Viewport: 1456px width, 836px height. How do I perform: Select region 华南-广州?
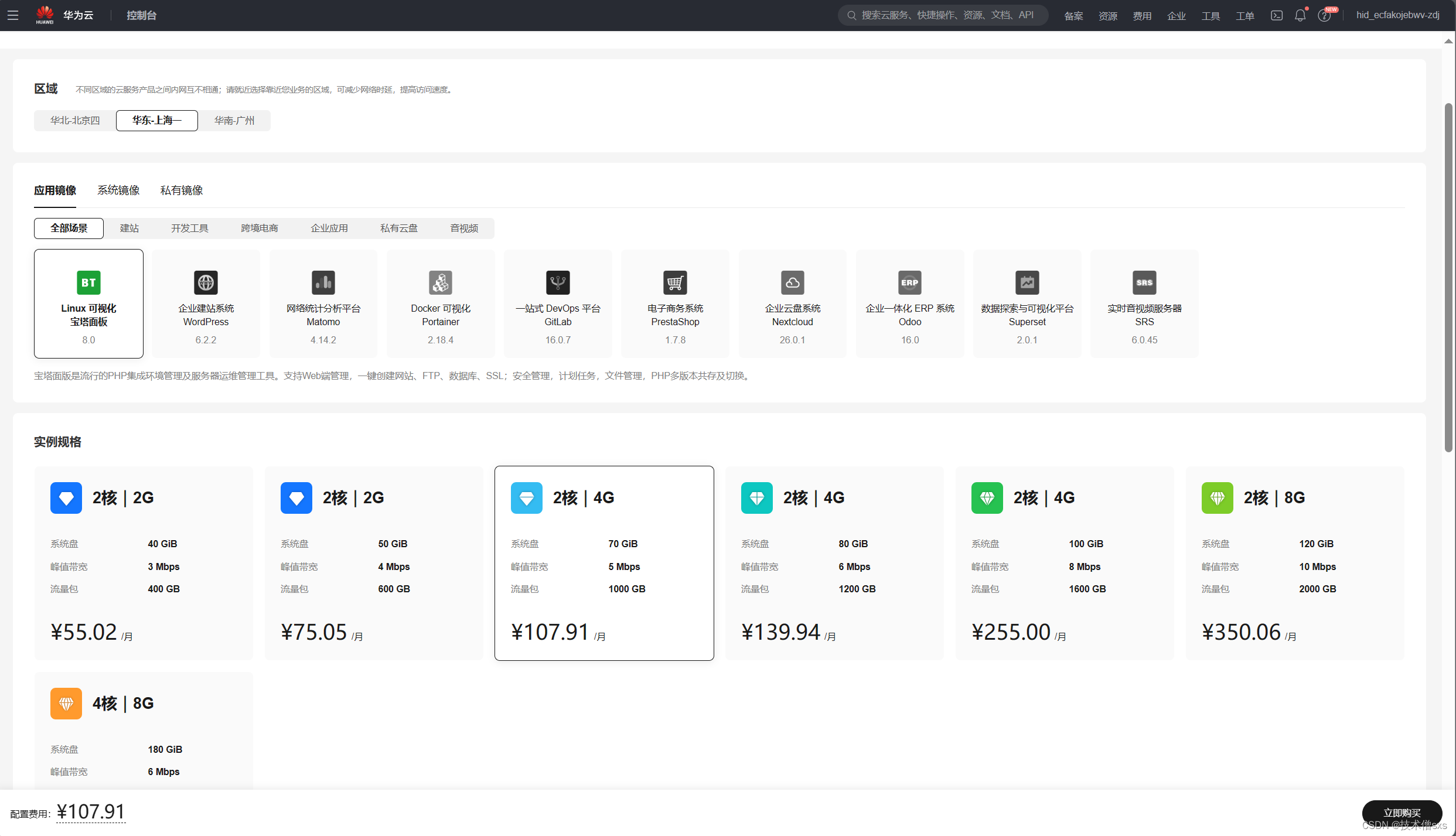click(x=234, y=121)
